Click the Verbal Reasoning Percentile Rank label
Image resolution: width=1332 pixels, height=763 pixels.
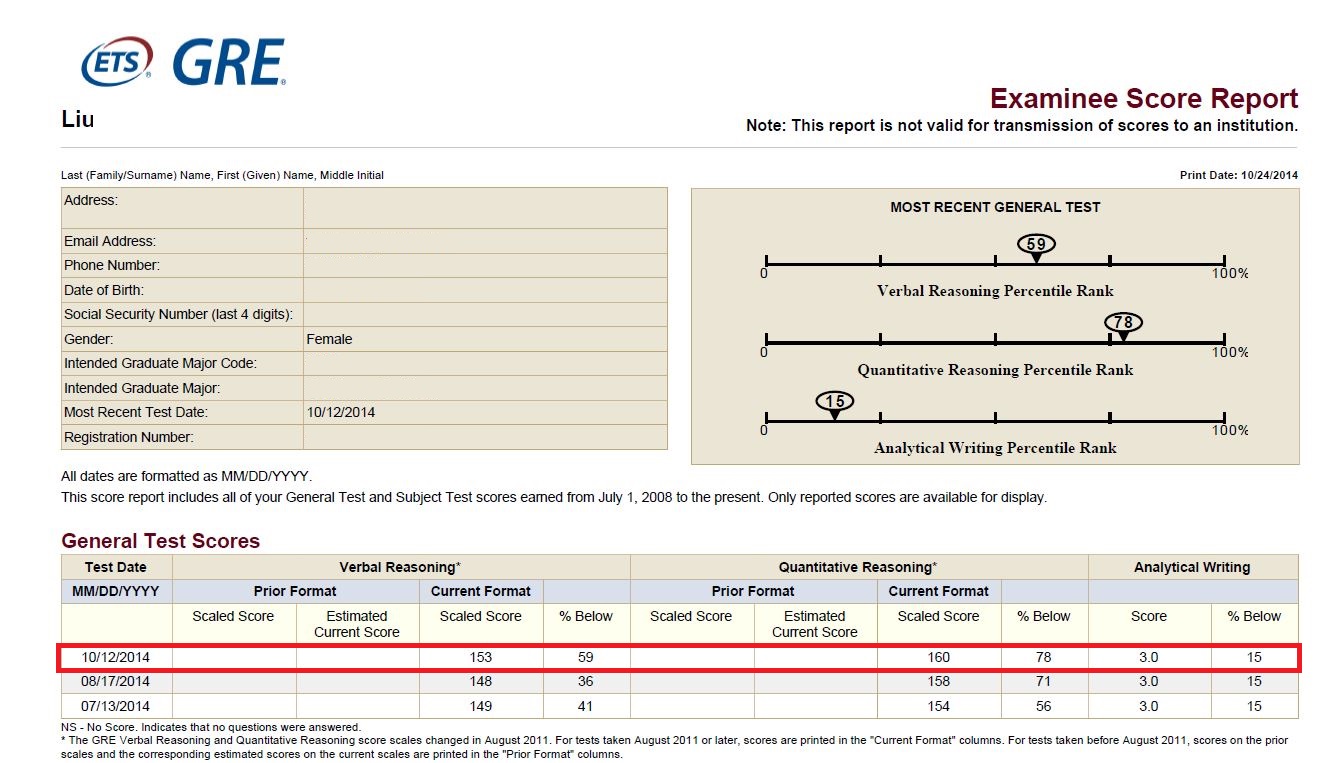pyautogui.click(x=995, y=291)
